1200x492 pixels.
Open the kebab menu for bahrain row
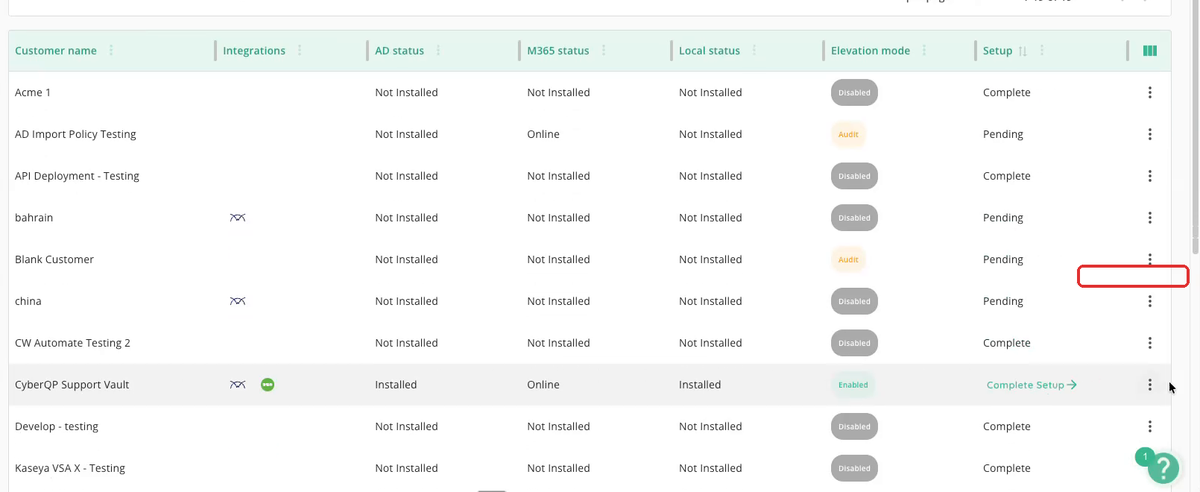[1150, 217]
